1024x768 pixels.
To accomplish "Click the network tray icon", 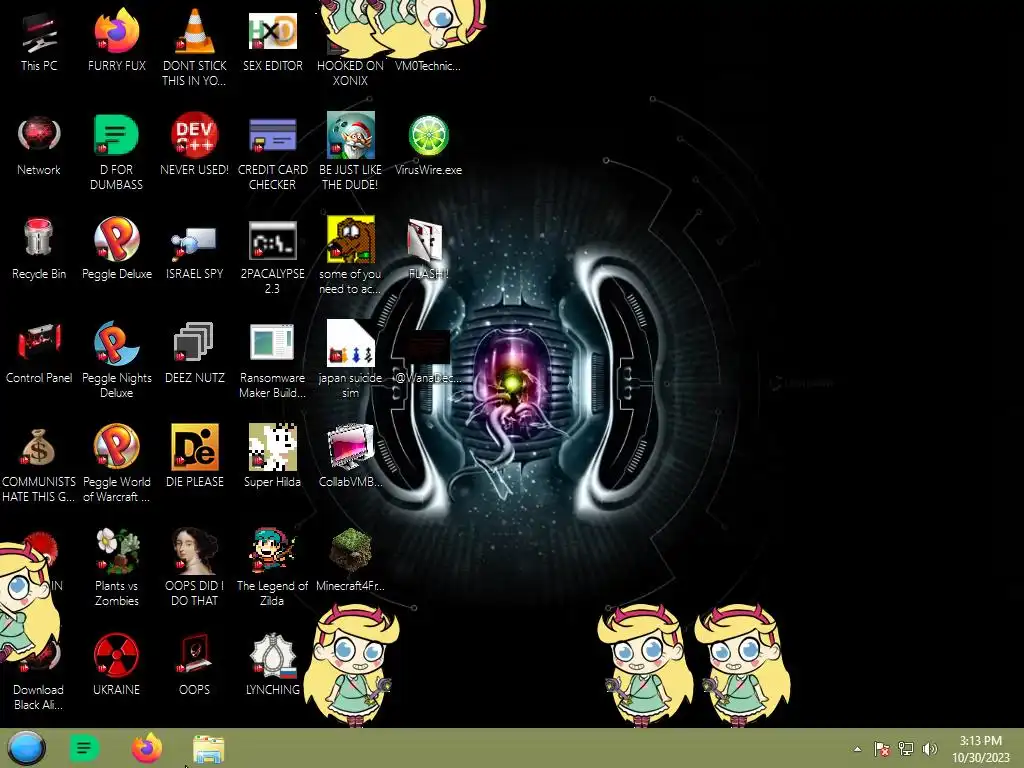I will (906, 749).
